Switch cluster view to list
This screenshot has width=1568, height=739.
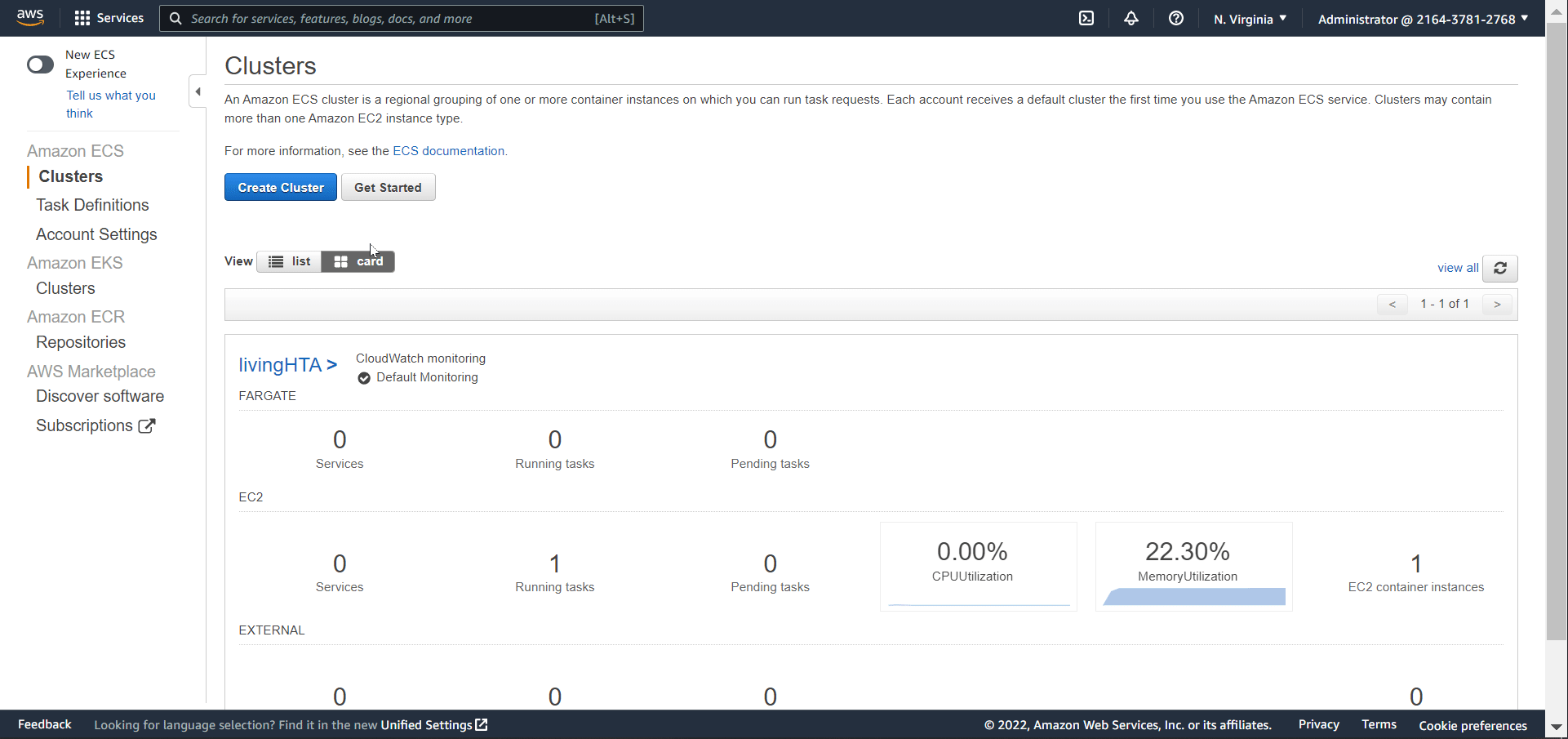coord(289,261)
